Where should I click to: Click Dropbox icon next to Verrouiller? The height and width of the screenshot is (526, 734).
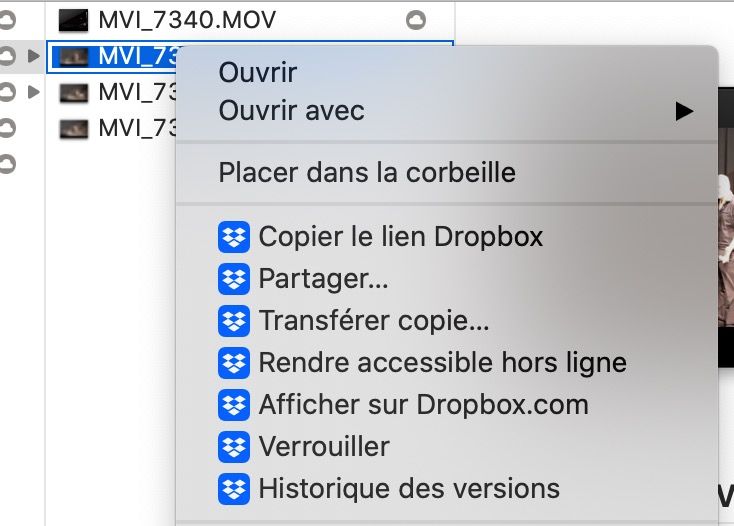point(233,447)
